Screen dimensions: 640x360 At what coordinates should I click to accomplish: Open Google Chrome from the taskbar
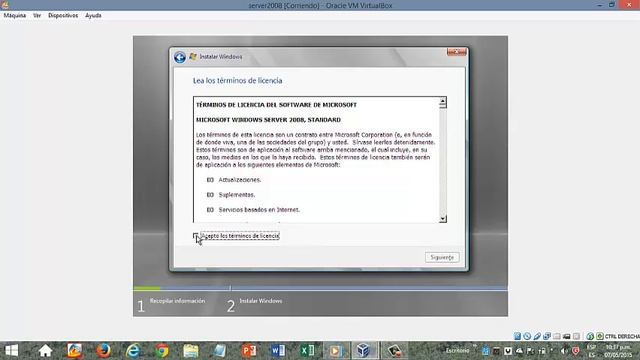pyautogui.click(x=162, y=351)
